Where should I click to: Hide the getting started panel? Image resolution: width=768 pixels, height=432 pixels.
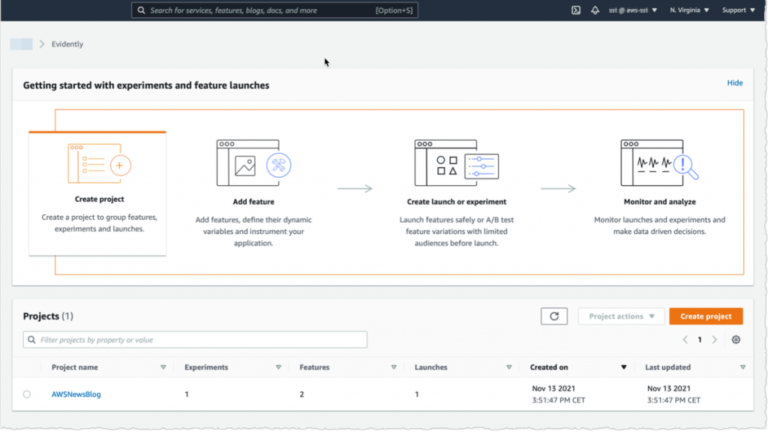coord(735,83)
